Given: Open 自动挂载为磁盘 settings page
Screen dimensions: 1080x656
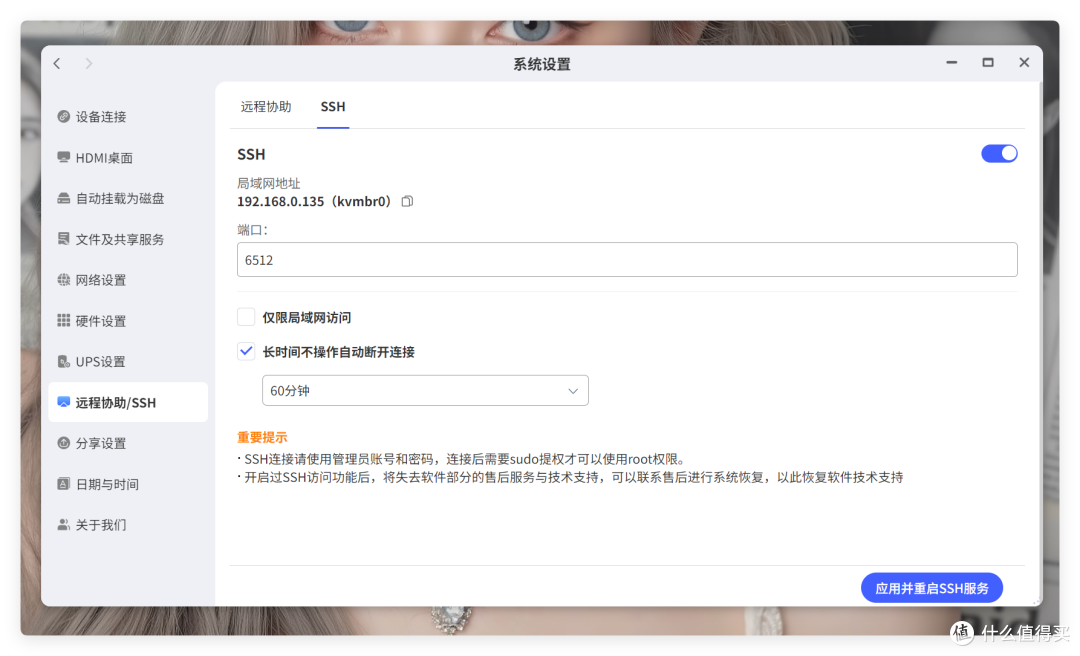Looking at the screenshot, I should 128,198.
